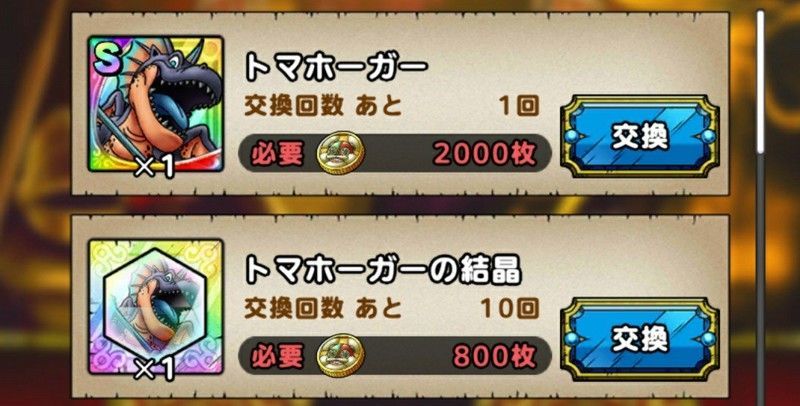800x406 pixels.
Task: Select the トマホーガーの結晶 title text
Action: 383,270
